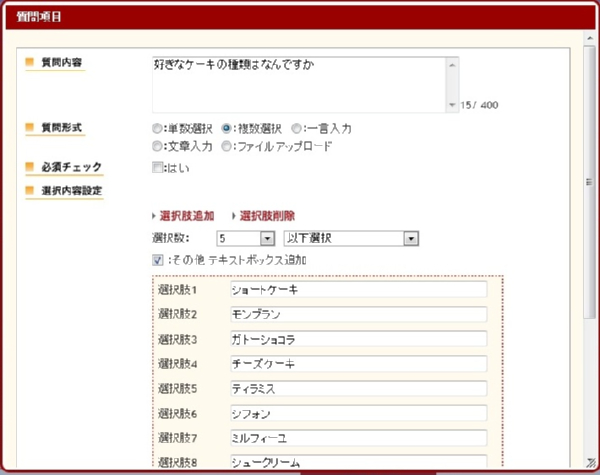
Task: Select the 単数選択 radio button
Action: pyautogui.click(x=157, y=129)
